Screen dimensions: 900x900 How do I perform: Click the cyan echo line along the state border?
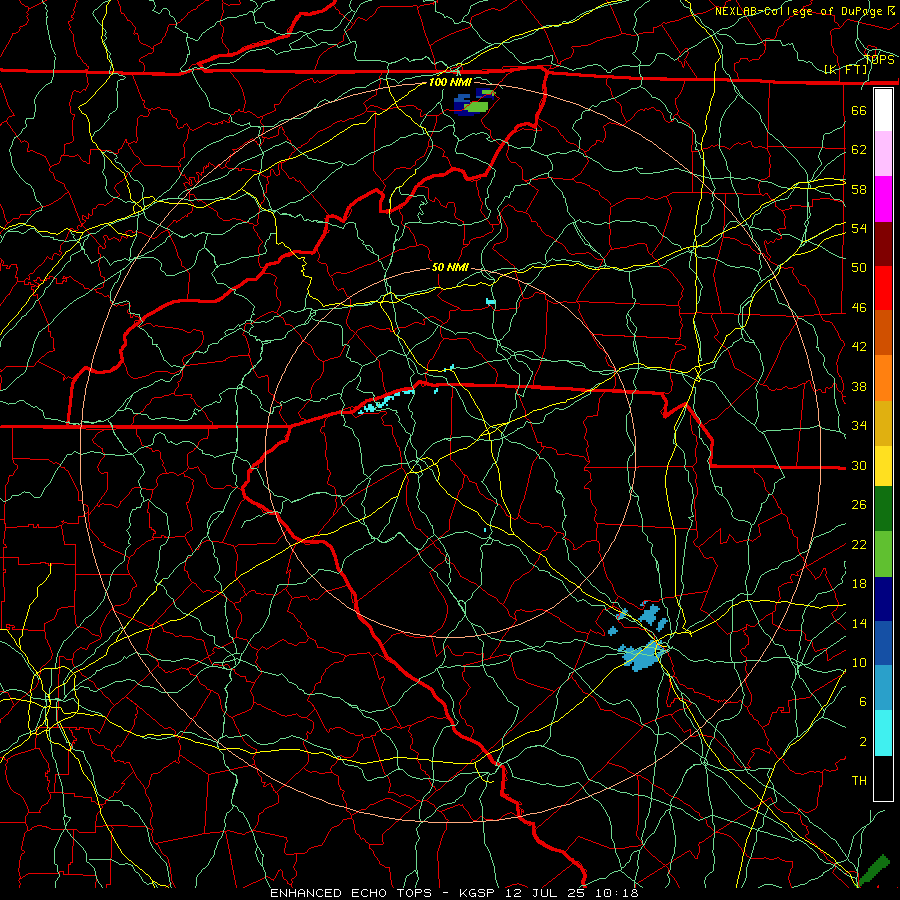tap(385, 401)
